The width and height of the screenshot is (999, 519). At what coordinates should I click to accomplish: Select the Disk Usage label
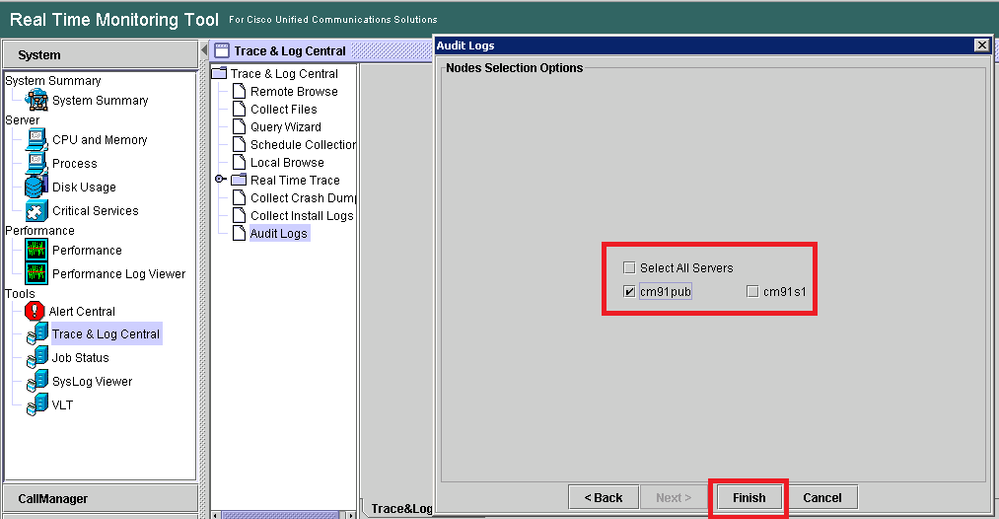(x=83, y=187)
